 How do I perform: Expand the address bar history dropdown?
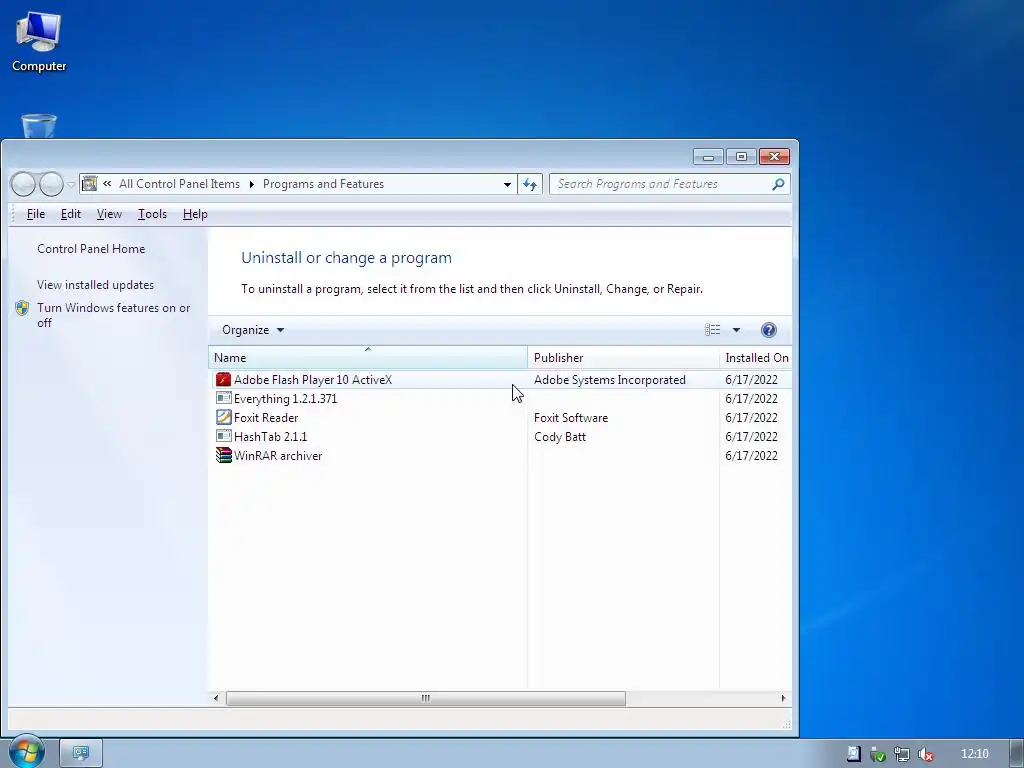pos(507,184)
